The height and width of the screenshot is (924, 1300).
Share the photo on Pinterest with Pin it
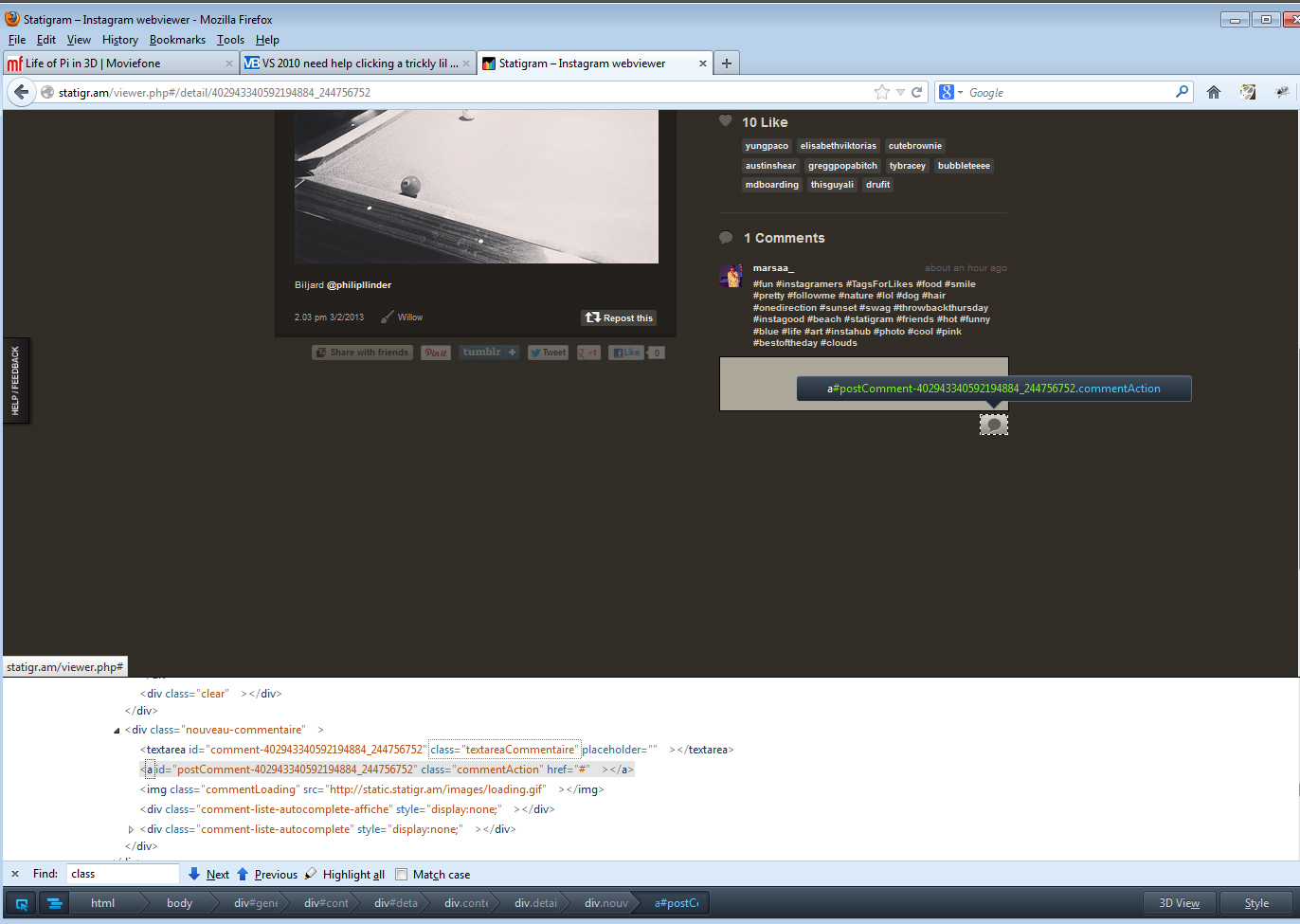(436, 353)
